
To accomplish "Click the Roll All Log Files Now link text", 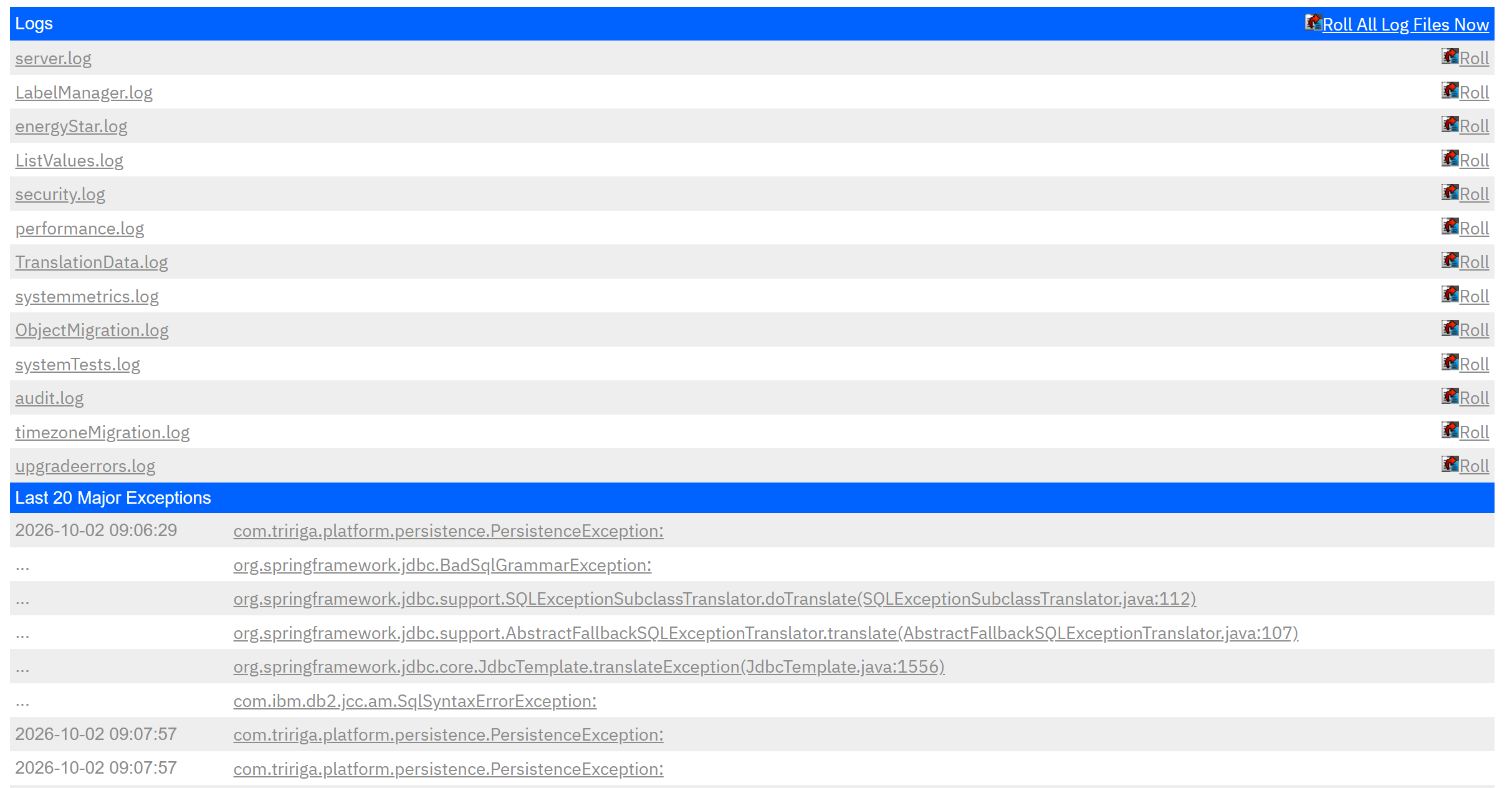I will pos(1406,25).
